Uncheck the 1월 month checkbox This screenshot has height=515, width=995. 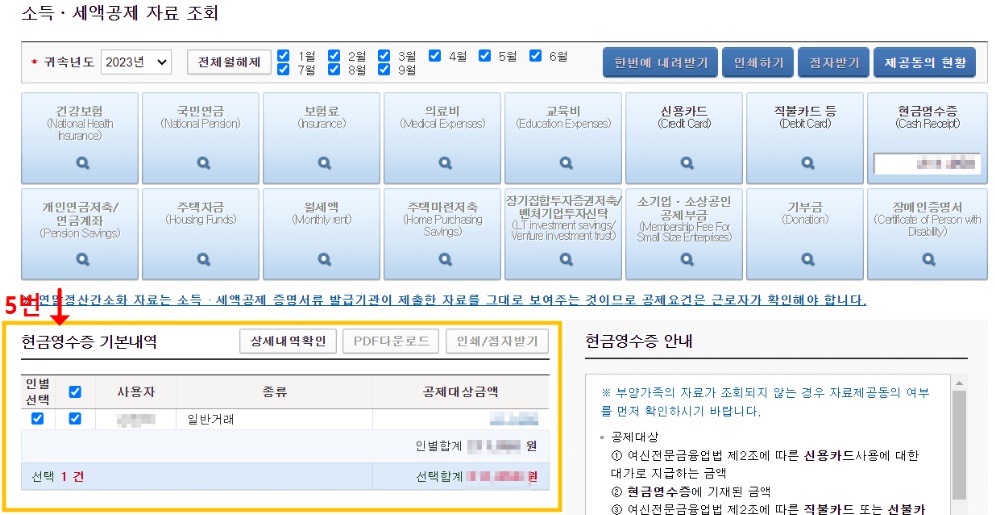pyautogui.click(x=284, y=55)
